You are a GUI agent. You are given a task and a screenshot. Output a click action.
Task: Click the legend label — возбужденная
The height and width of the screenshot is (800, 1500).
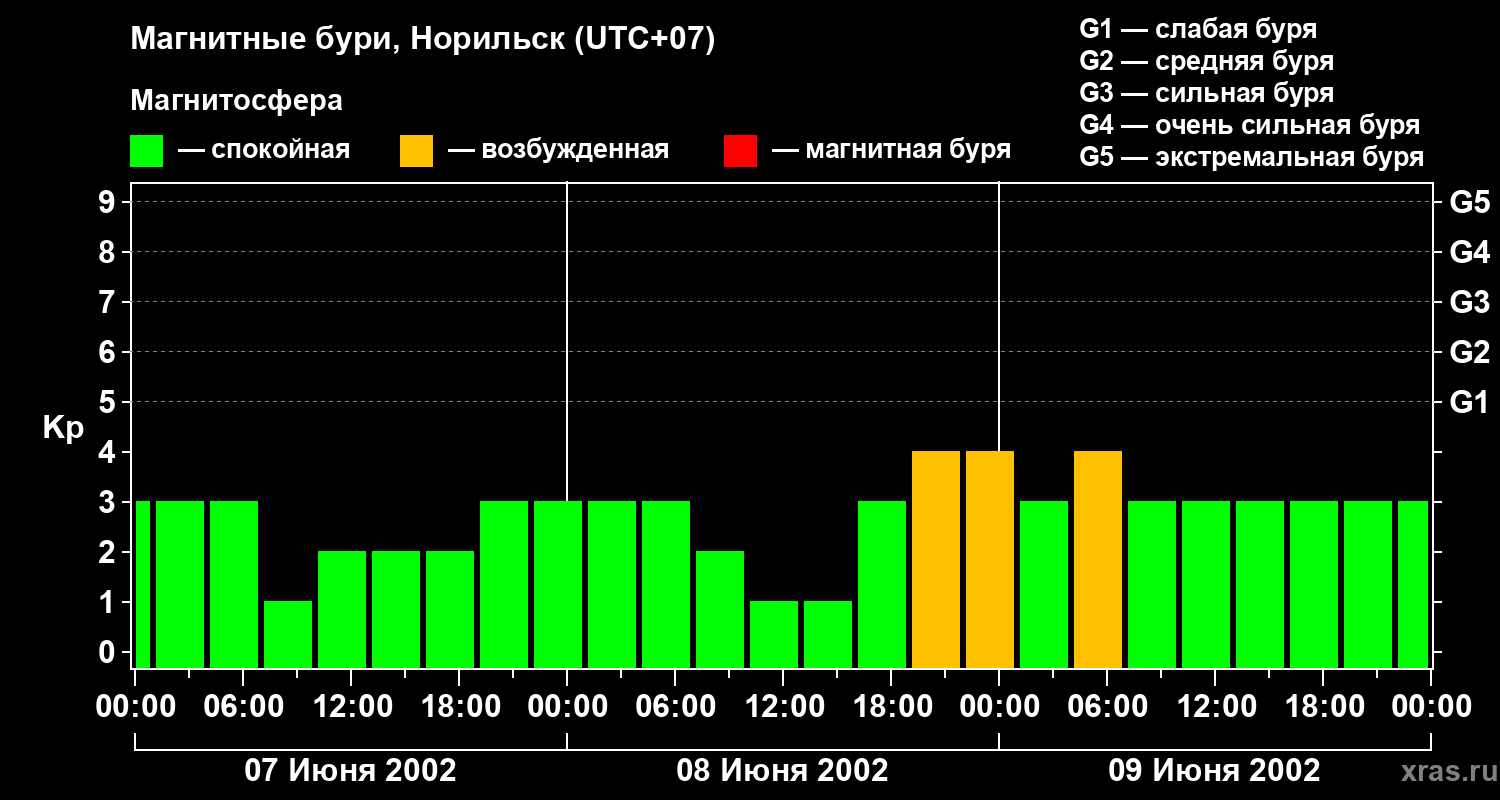558,151
